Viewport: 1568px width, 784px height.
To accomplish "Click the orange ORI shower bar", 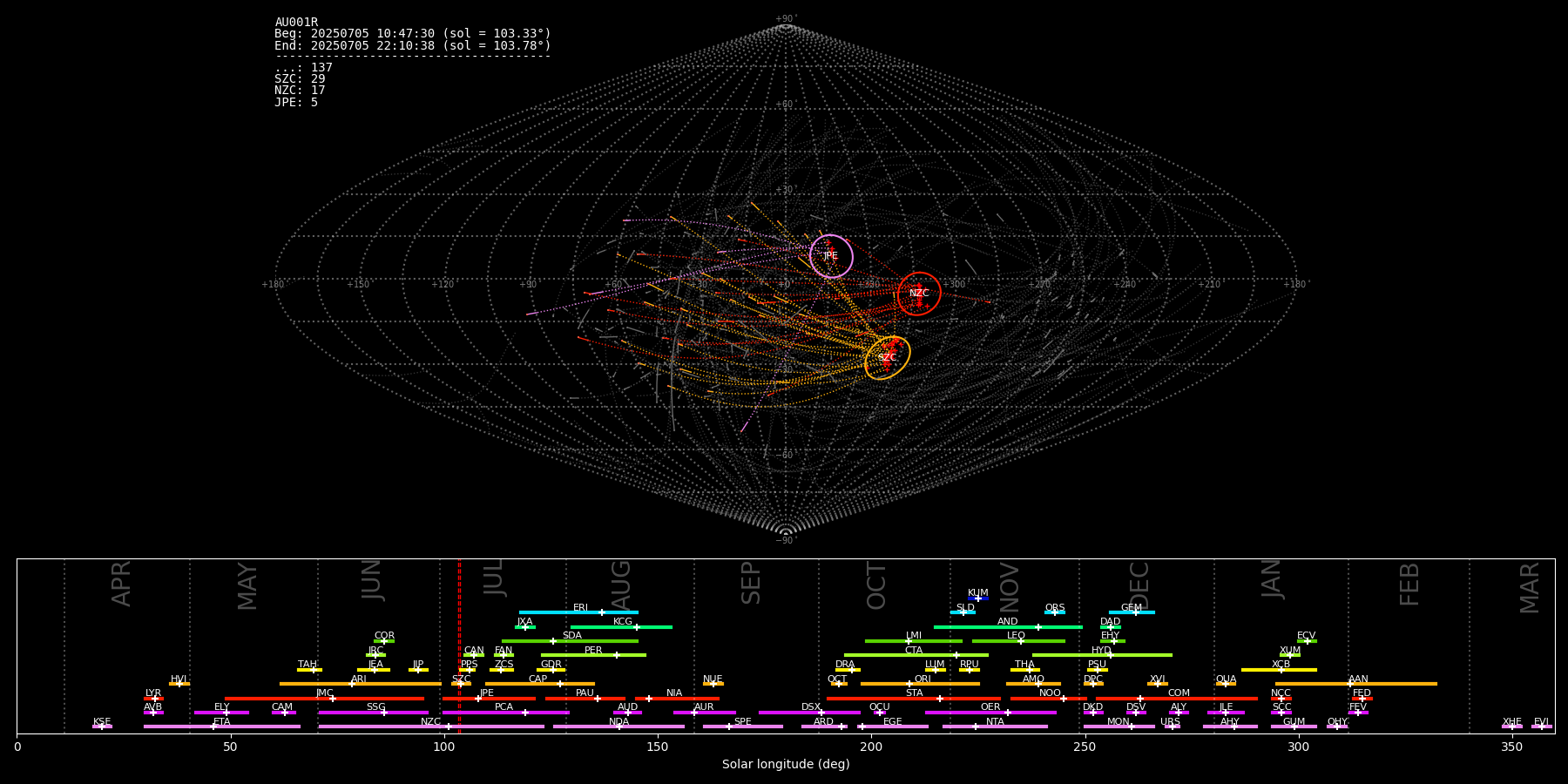I will [920, 684].
